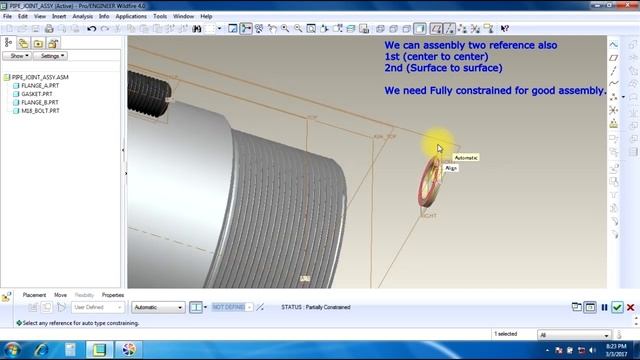Toggle the Spin center icon
Screen dimensions: 640x360
(x=246, y=29)
